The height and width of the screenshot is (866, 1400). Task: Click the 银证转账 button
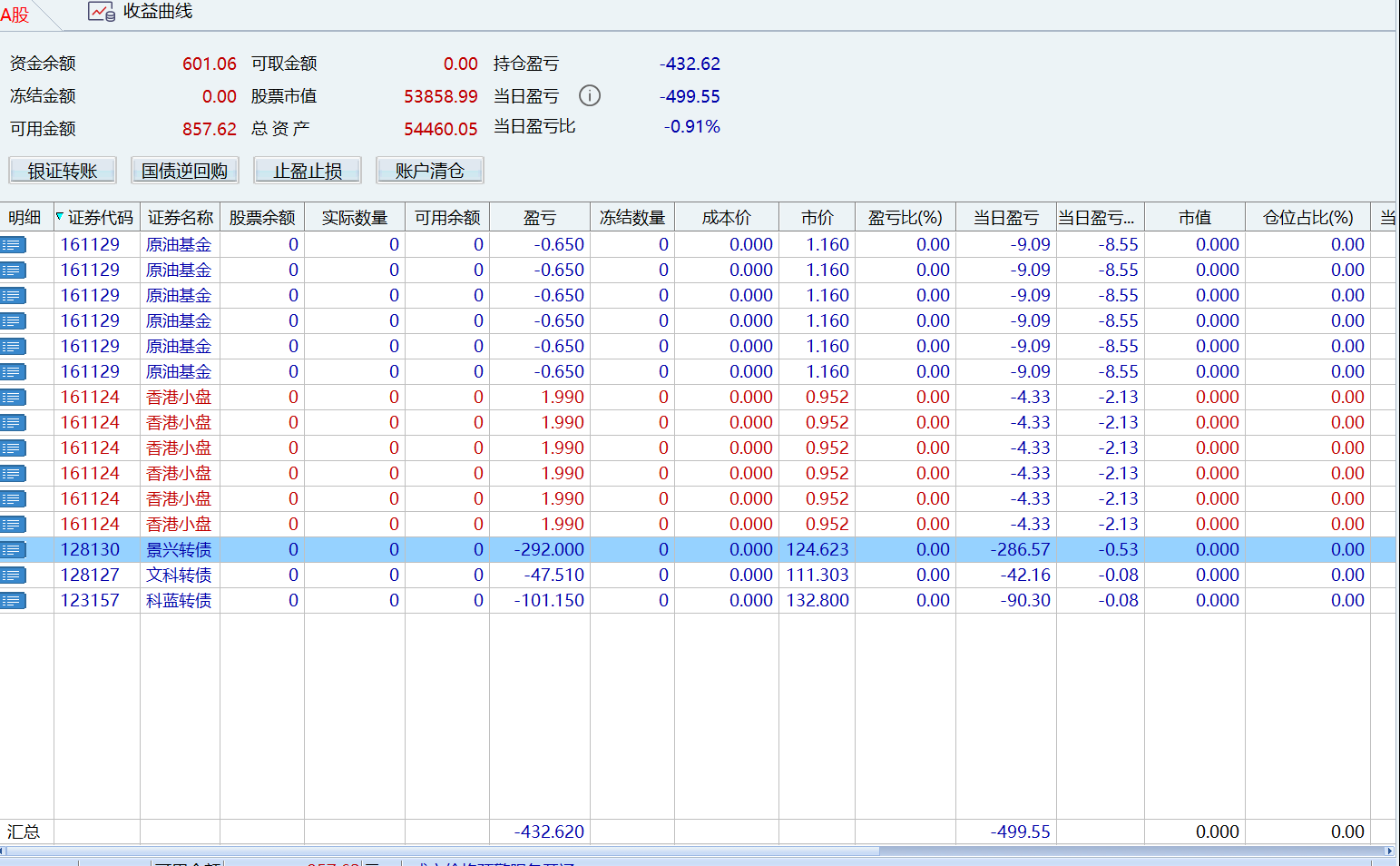pos(63,171)
